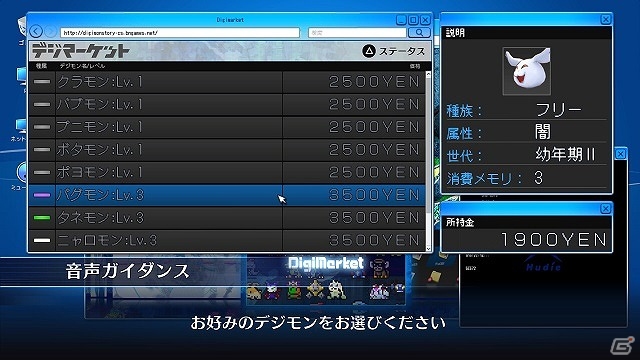Click the 種族 value フリー
The width and height of the screenshot is (640, 360).
coord(558,109)
